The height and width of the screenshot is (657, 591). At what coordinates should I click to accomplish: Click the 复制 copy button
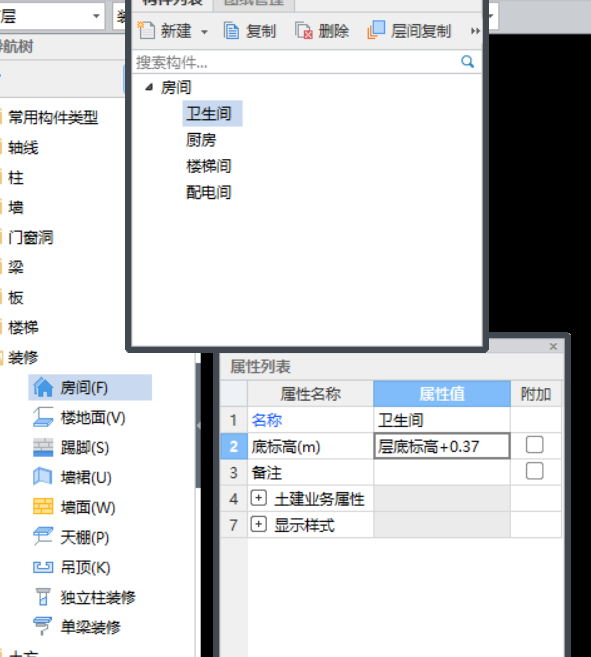(250, 31)
